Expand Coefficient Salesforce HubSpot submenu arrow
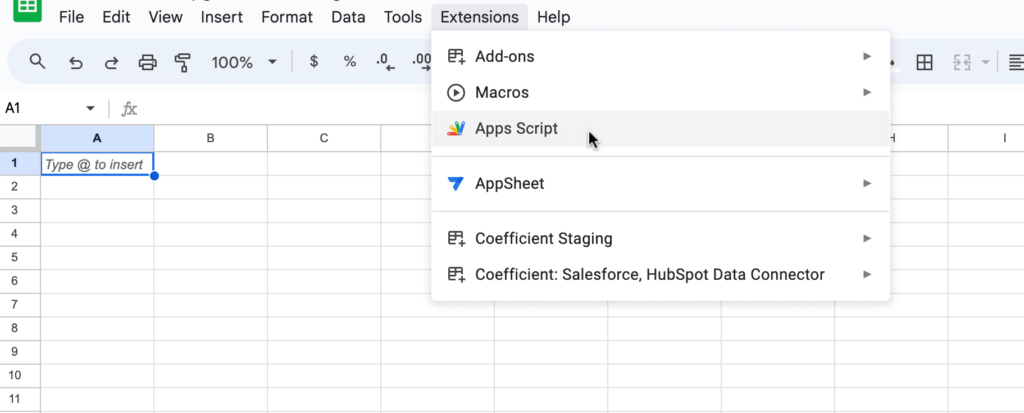1024x413 pixels. [x=867, y=274]
